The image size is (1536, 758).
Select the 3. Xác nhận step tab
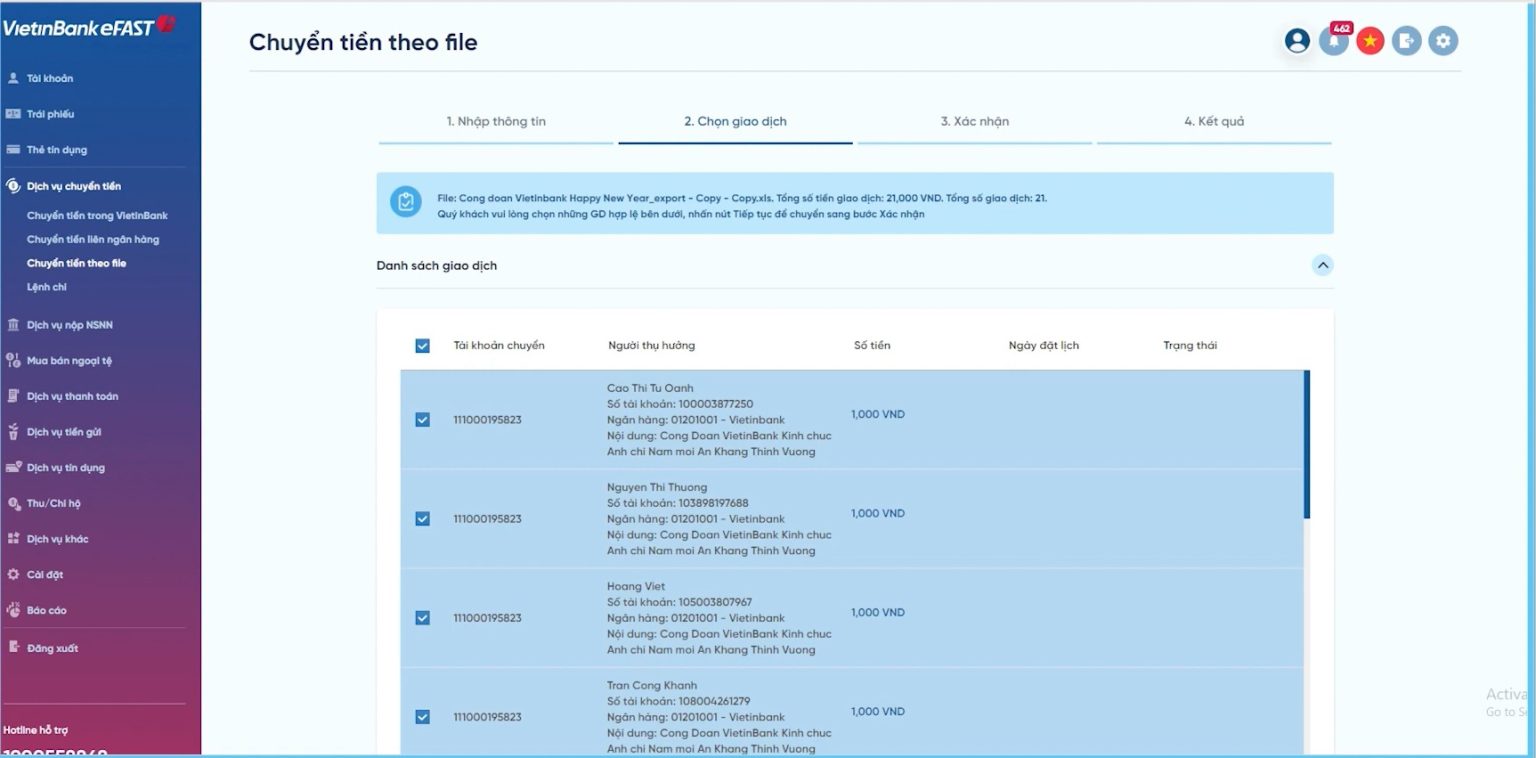click(x=974, y=122)
